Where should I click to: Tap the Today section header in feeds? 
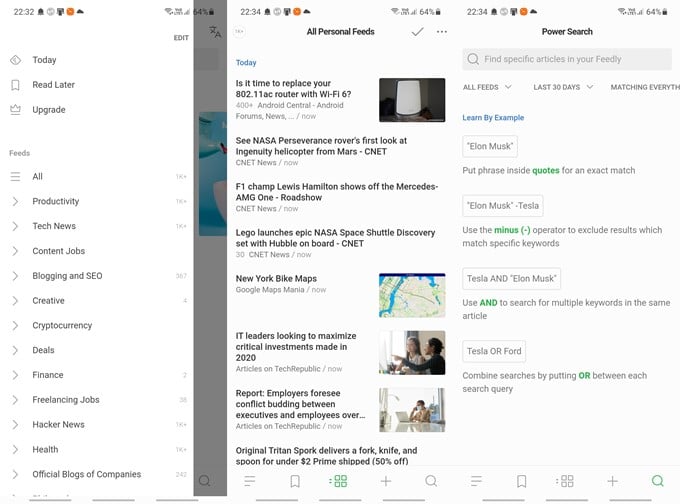pos(246,62)
